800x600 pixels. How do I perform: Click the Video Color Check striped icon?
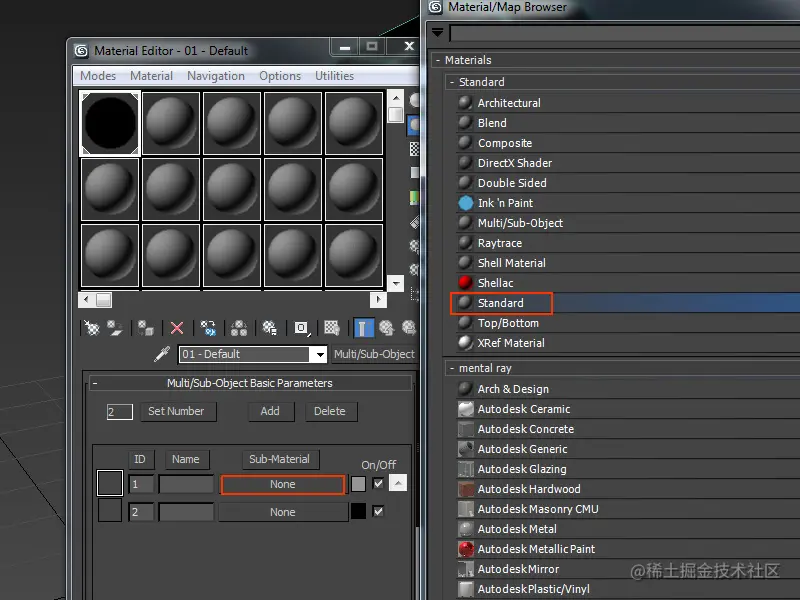tap(414, 197)
